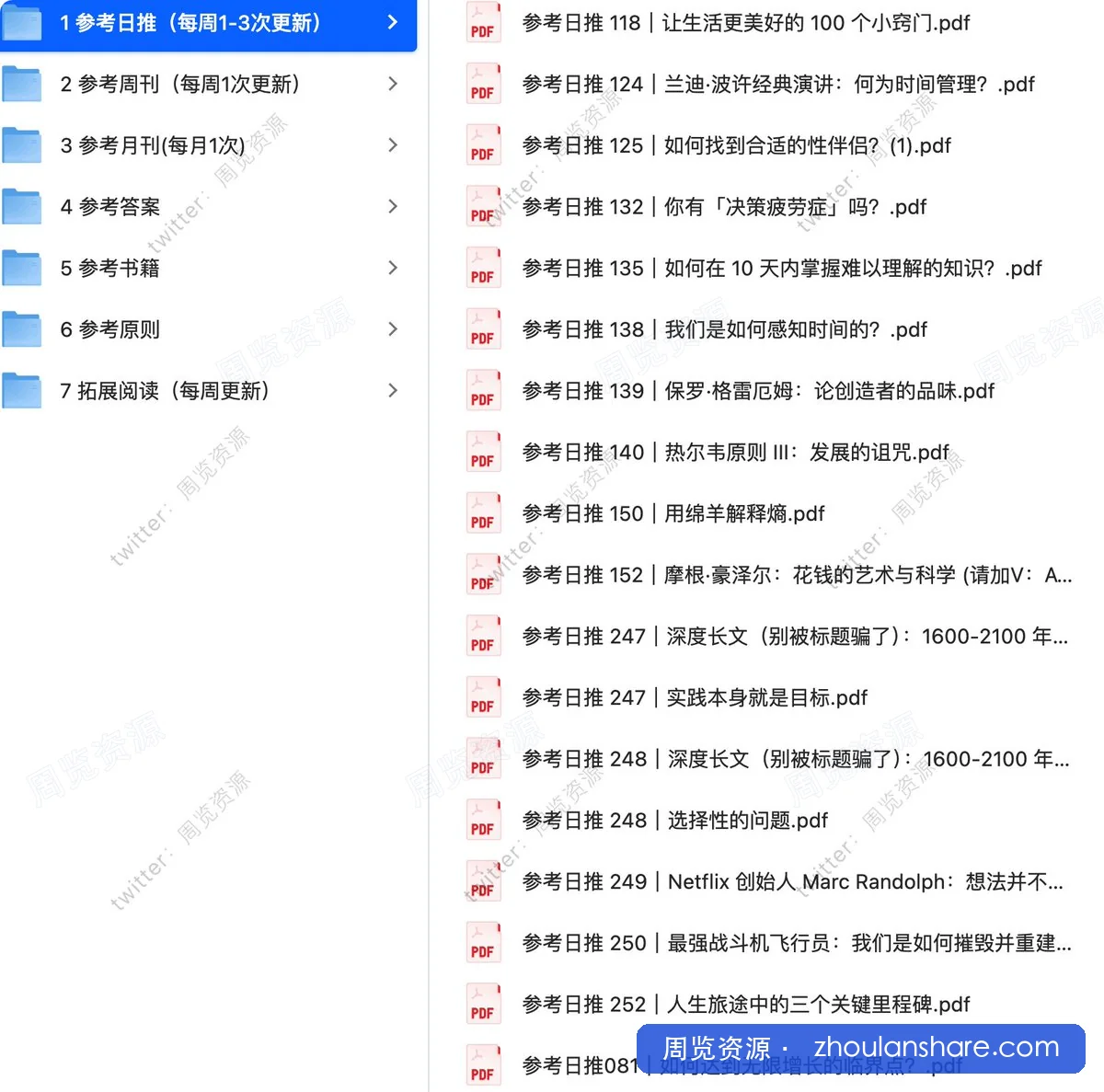
Task: Select folder name 7 拓展阅读（每周更新）
Action: coord(165,391)
